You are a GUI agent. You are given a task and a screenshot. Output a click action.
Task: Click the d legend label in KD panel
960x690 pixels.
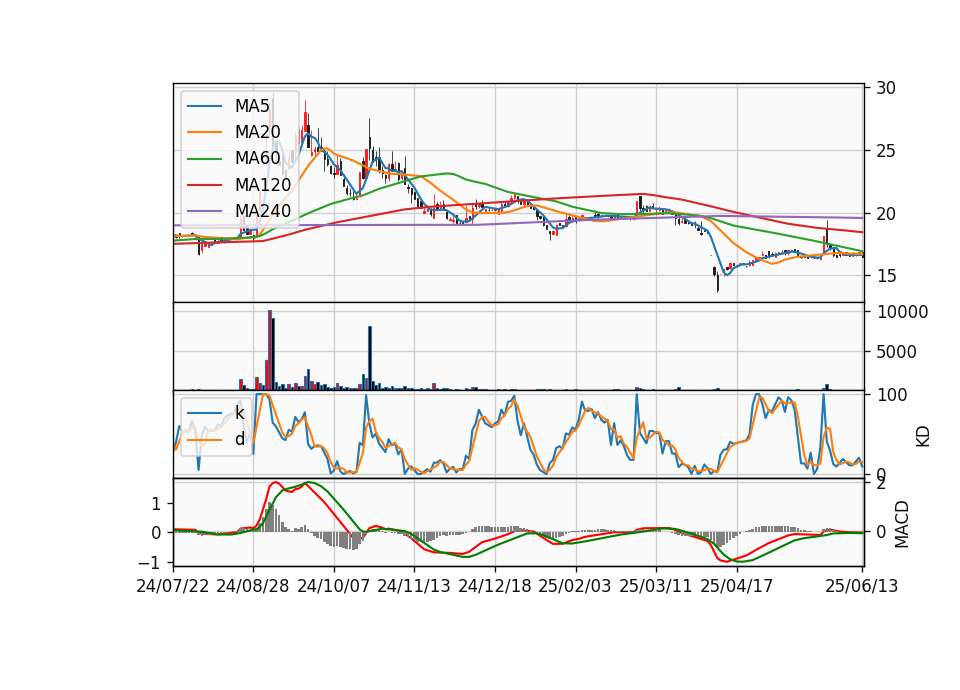[x=239, y=439]
